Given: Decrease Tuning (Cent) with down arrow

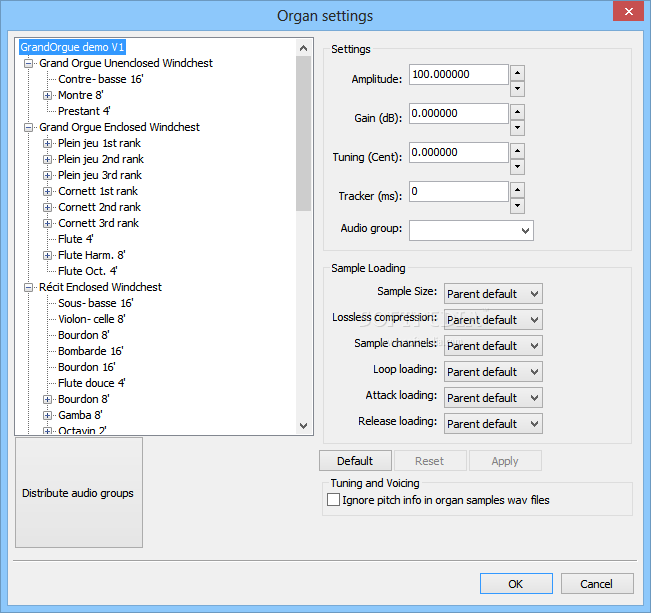Looking at the screenshot, I should coord(517,167).
